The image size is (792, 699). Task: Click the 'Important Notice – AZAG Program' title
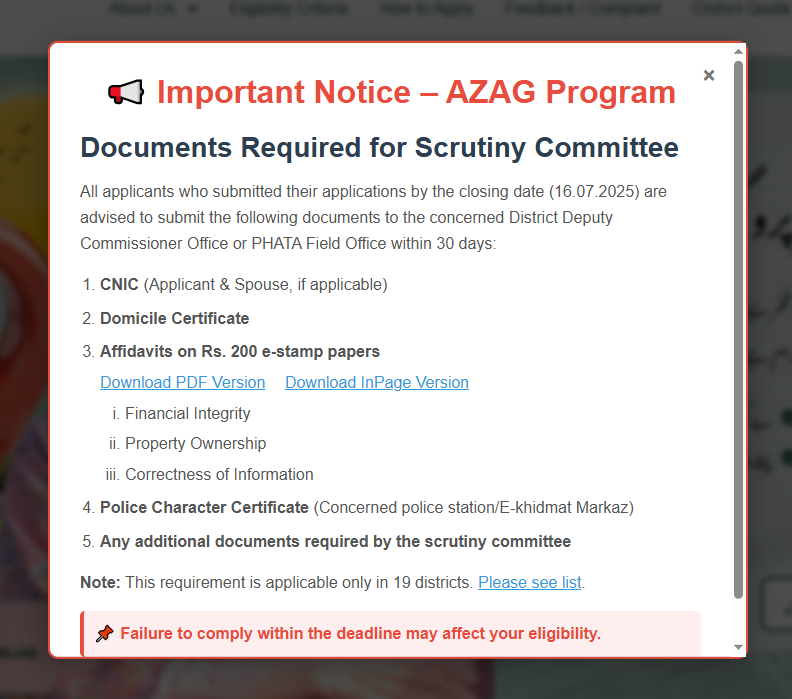tap(416, 93)
